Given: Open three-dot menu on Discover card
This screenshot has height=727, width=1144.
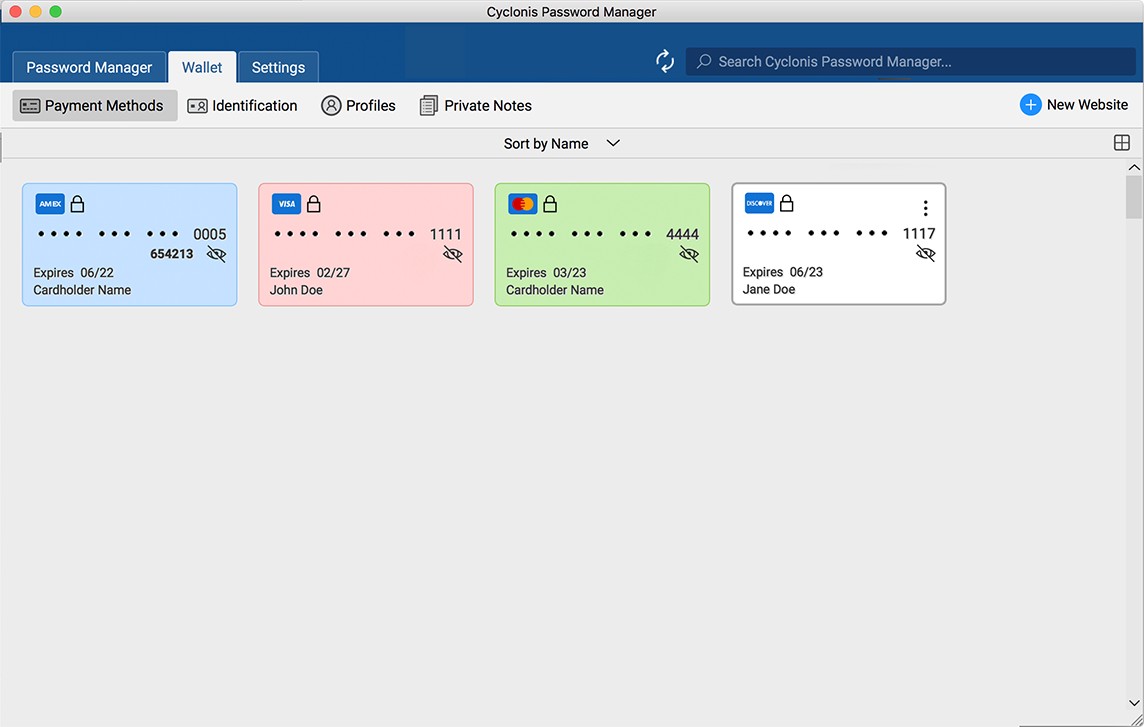Looking at the screenshot, I should click(x=925, y=208).
